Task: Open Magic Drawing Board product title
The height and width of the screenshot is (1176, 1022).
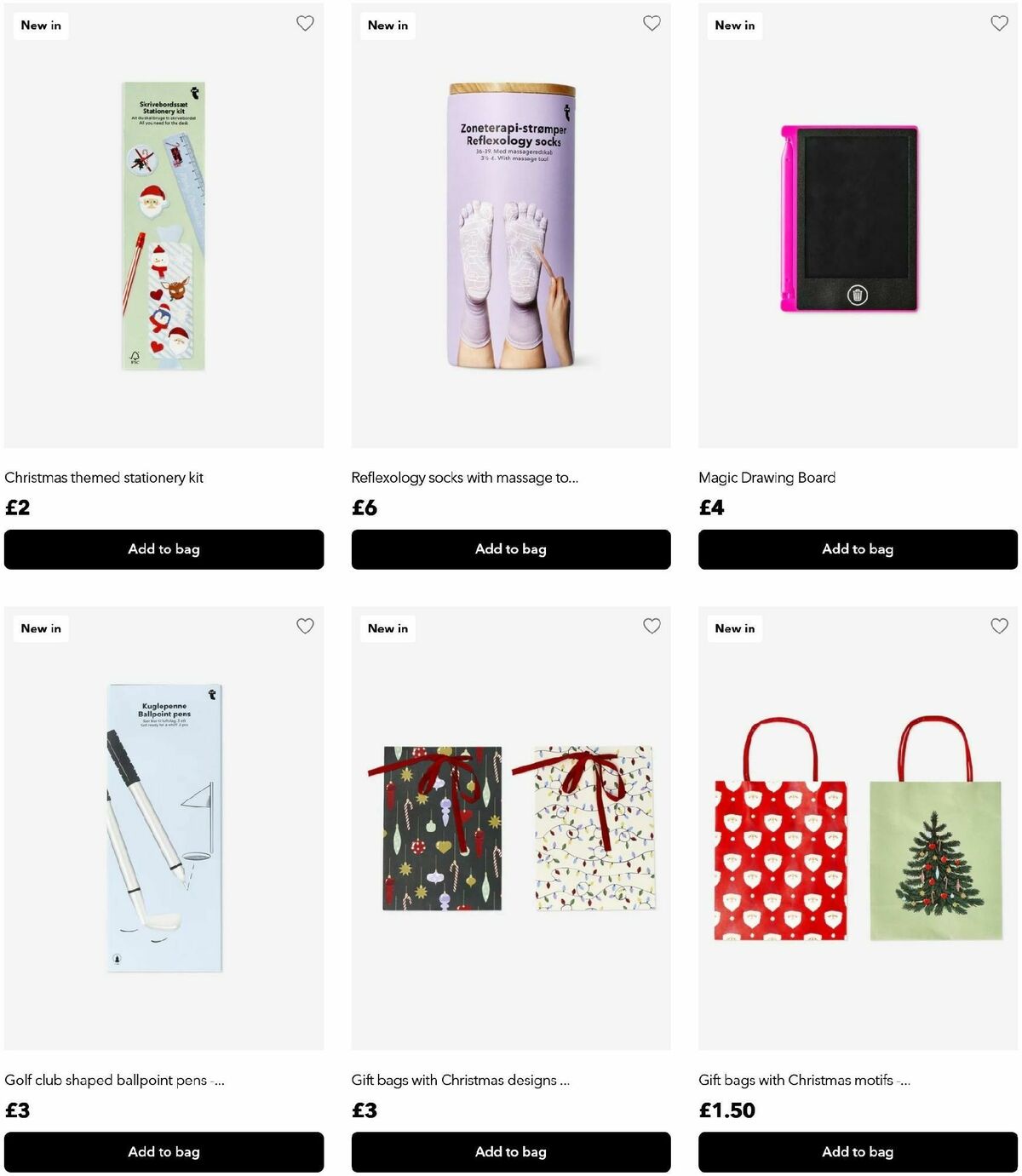Action: pyautogui.click(x=767, y=478)
